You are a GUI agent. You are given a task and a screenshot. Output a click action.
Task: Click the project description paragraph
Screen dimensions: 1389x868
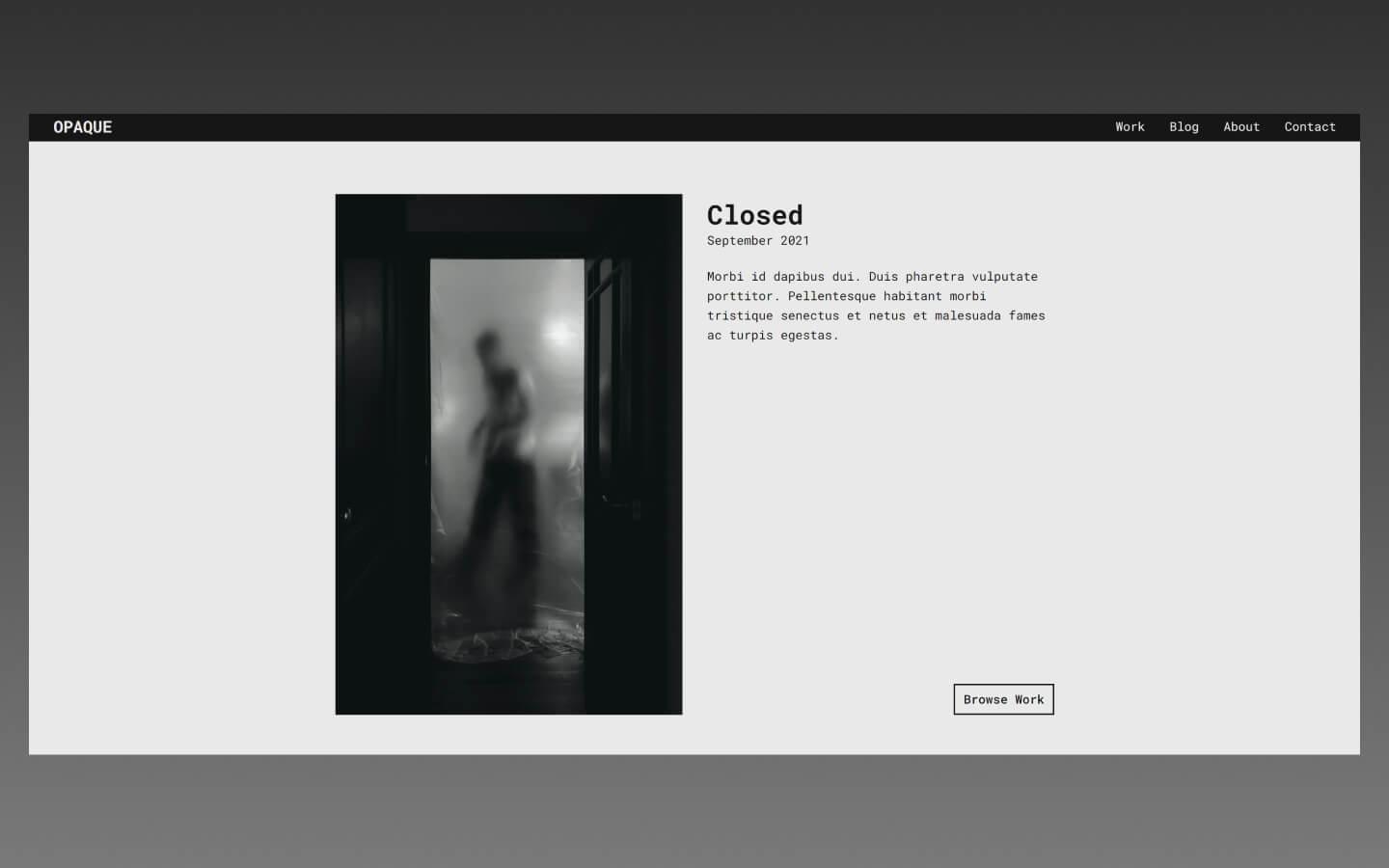pos(875,305)
